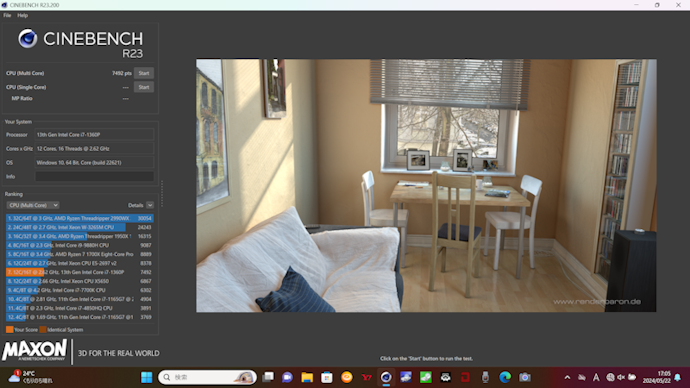This screenshot has height=388, width=690.
Task: Open the Windows Start menu
Action: tap(147, 377)
